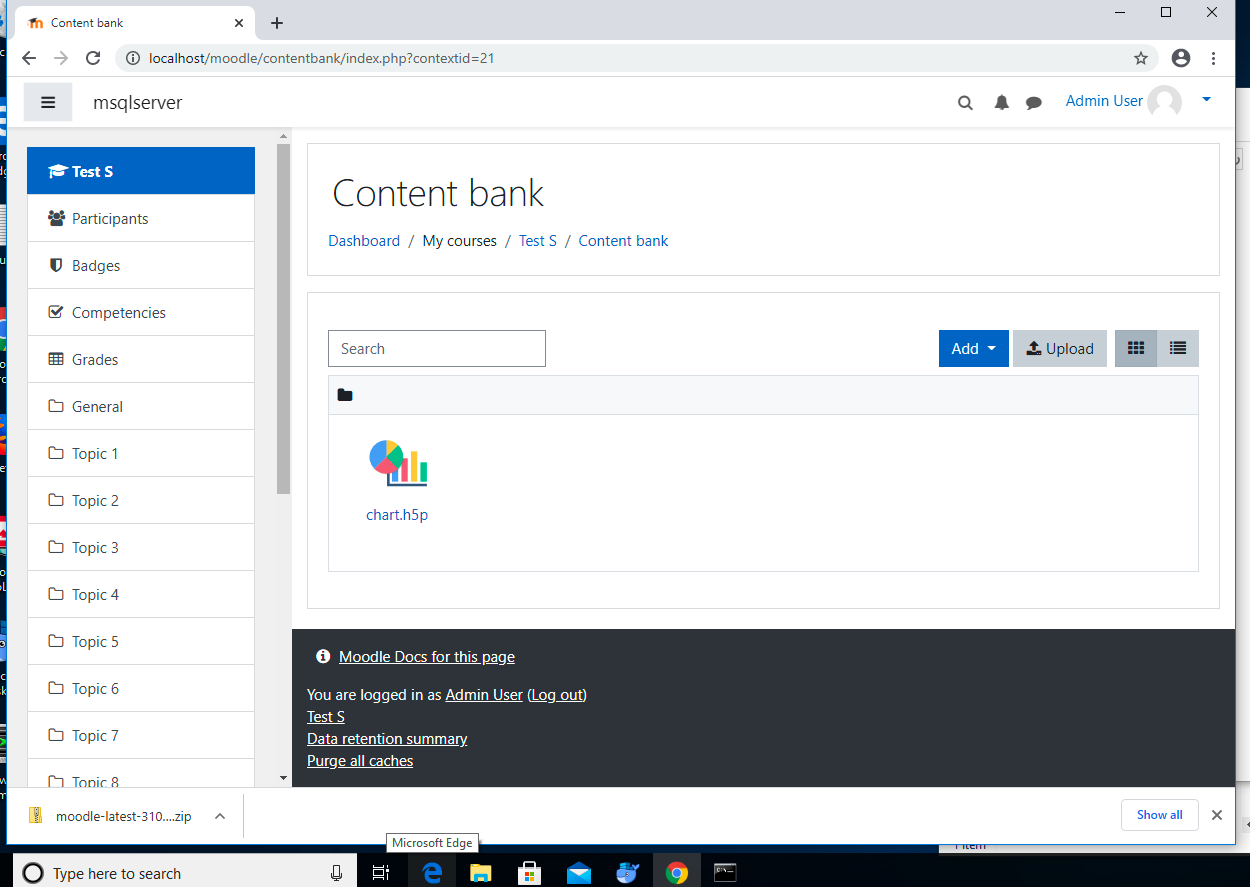Open the Moodle search magnifier icon
Viewport: 1250px width, 887px height.
965,102
